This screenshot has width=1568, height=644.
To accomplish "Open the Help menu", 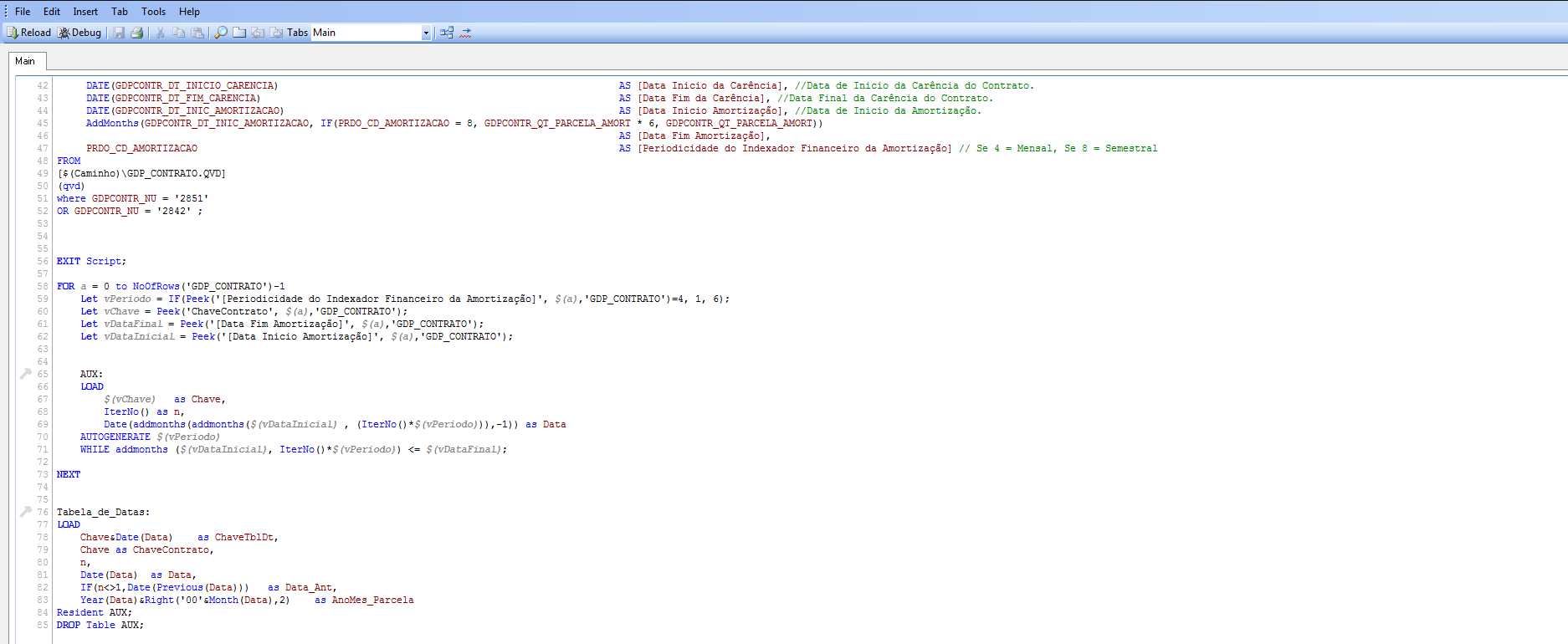I will (190, 12).
